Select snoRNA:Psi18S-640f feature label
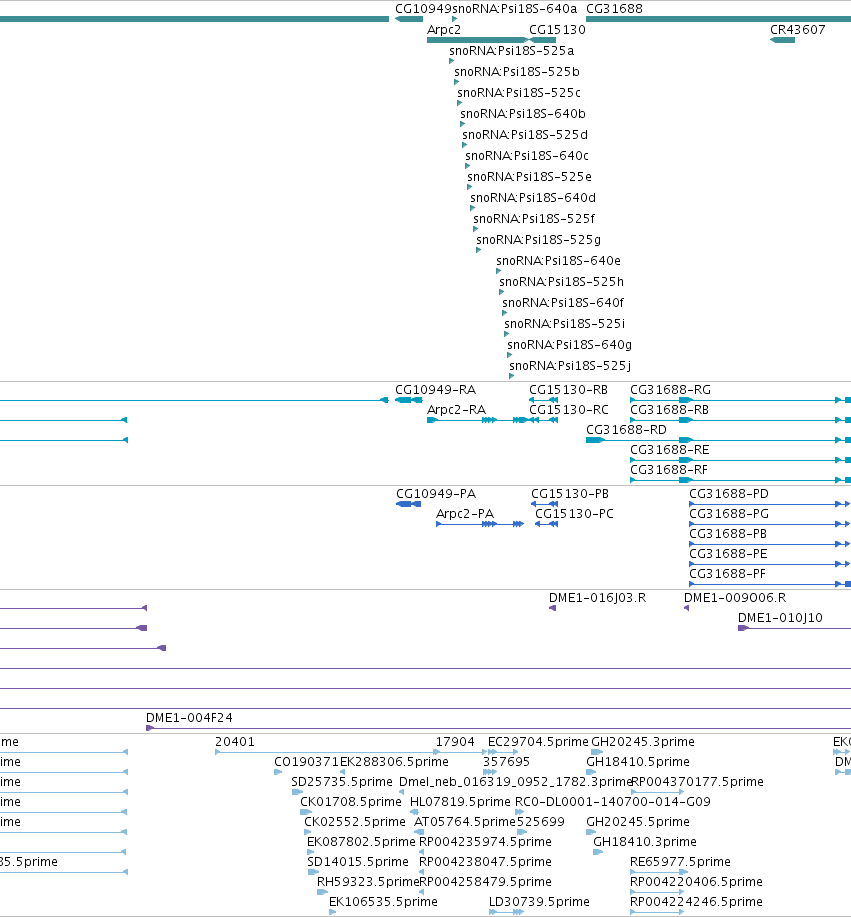The image size is (851, 917). point(563,304)
